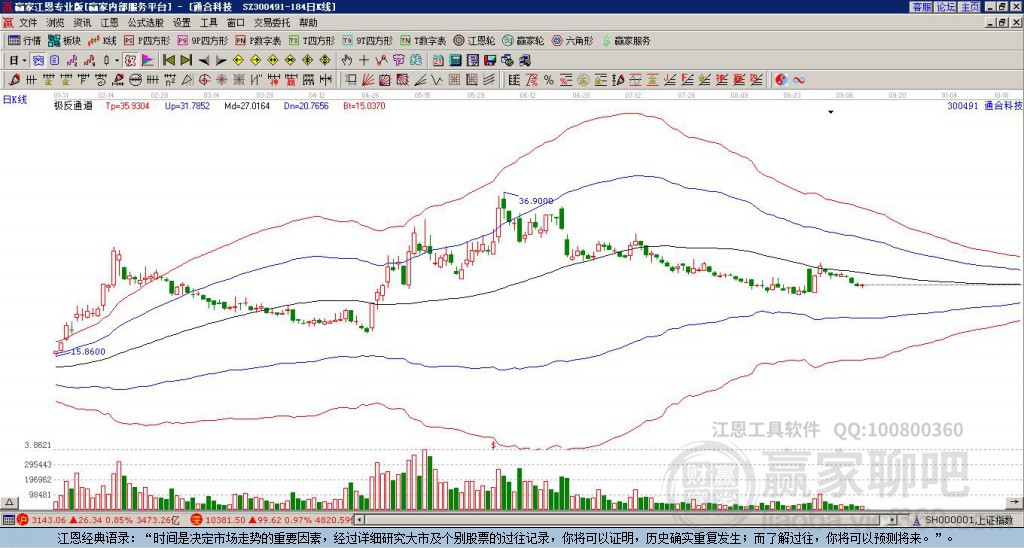Click the 15.8600 low price marker

[x=88, y=351]
